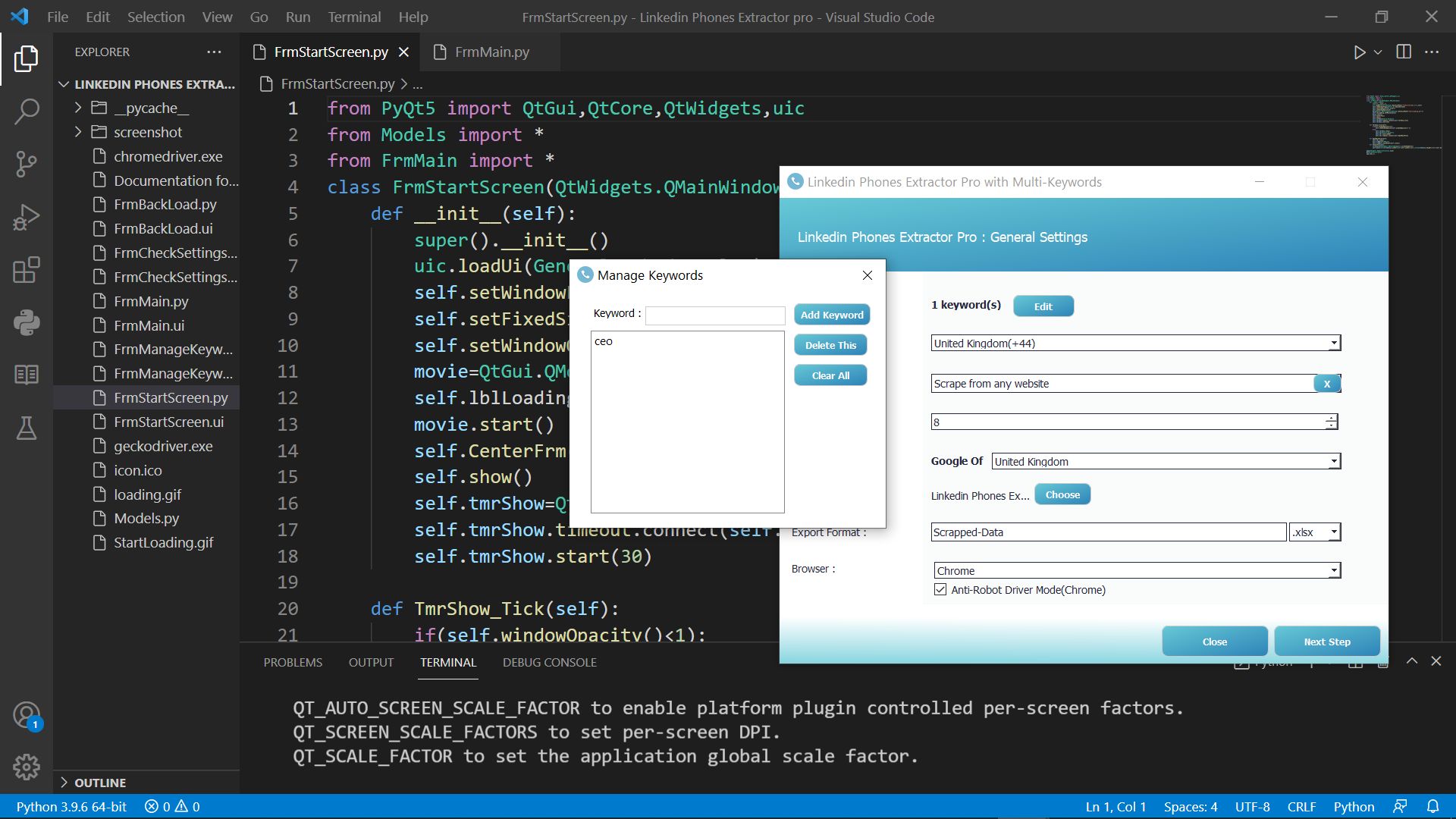The height and width of the screenshot is (819, 1456).
Task: Click the Edit keywords button
Action: coord(1043,306)
